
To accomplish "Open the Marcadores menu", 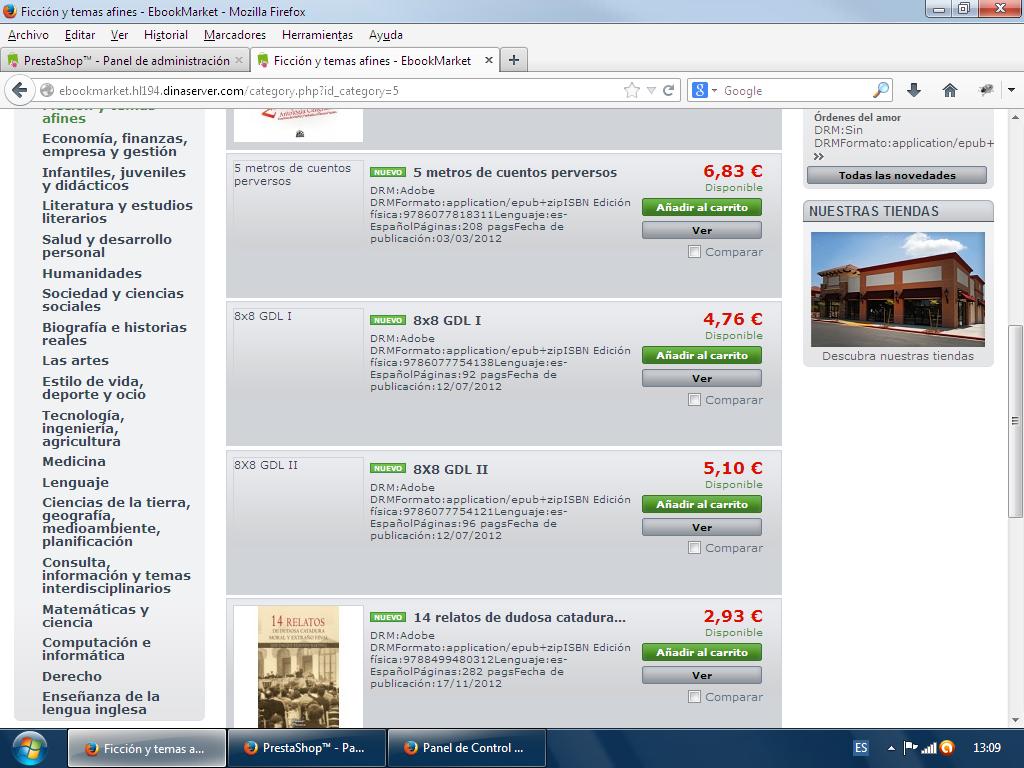I will [x=234, y=35].
